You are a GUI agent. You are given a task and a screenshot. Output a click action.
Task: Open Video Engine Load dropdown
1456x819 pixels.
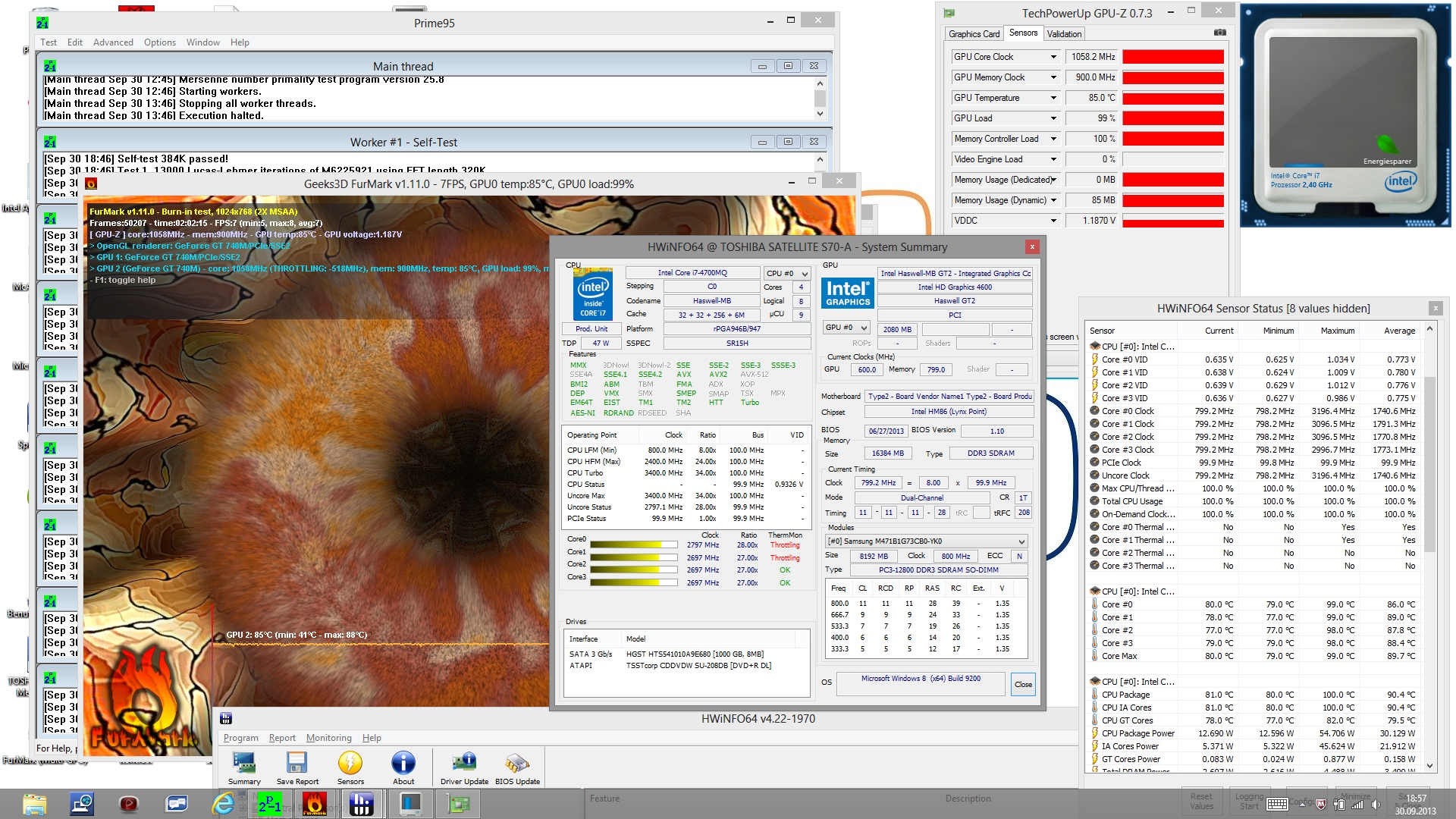pos(1053,159)
